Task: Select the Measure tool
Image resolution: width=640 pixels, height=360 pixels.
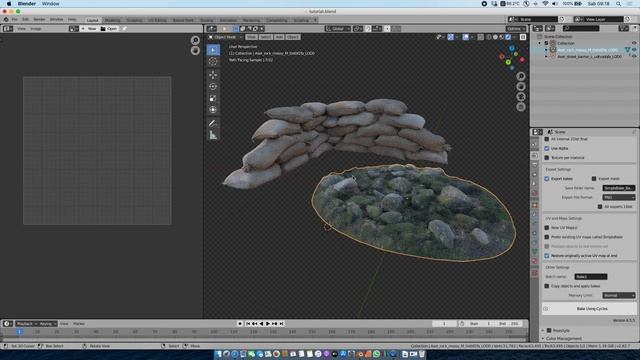Action: coord(213,135)
